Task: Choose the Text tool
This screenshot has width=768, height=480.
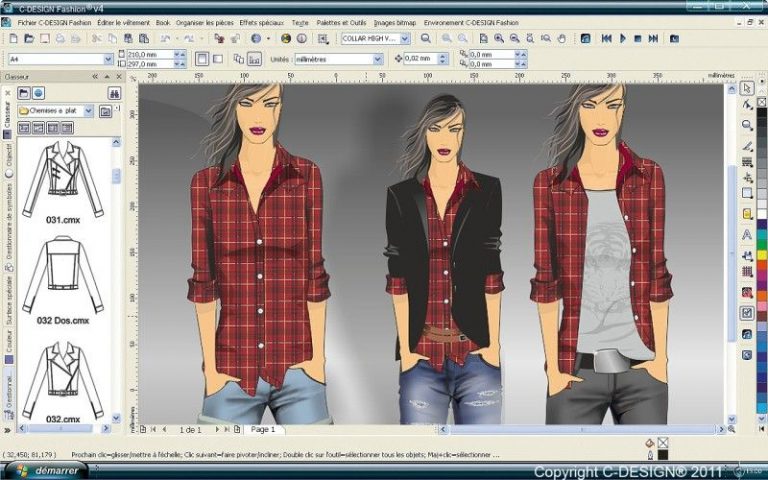Action: [x=747, y=234]
